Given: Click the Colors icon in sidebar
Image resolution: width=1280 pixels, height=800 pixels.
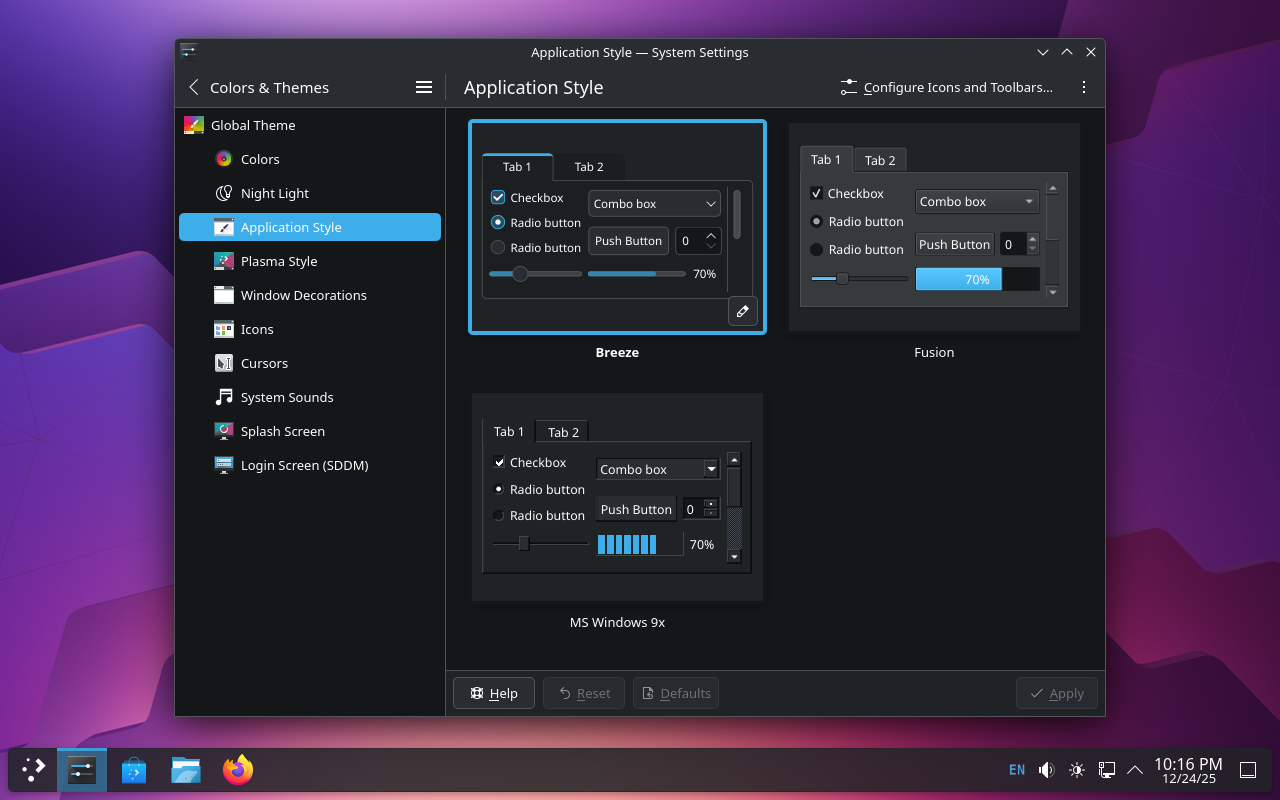Looking at the screenshot, I should (x=224, y=159).
